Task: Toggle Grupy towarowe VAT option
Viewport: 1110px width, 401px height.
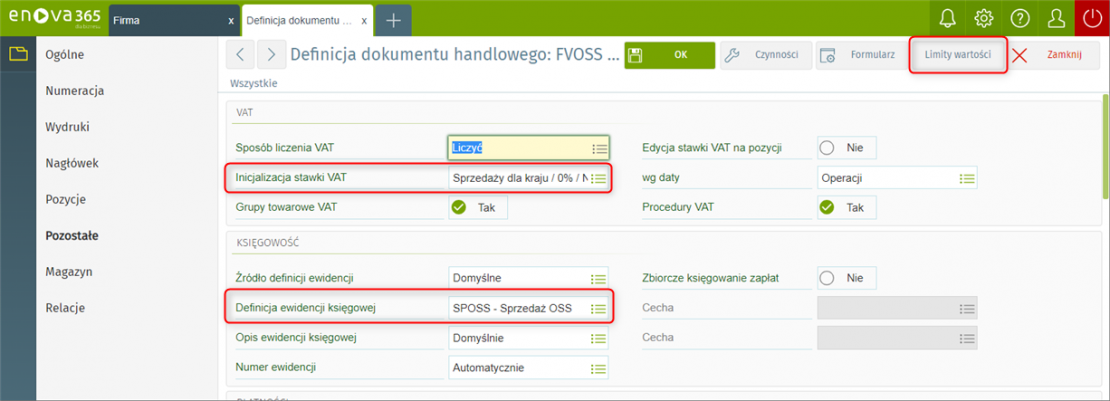Action: (477, 208)
